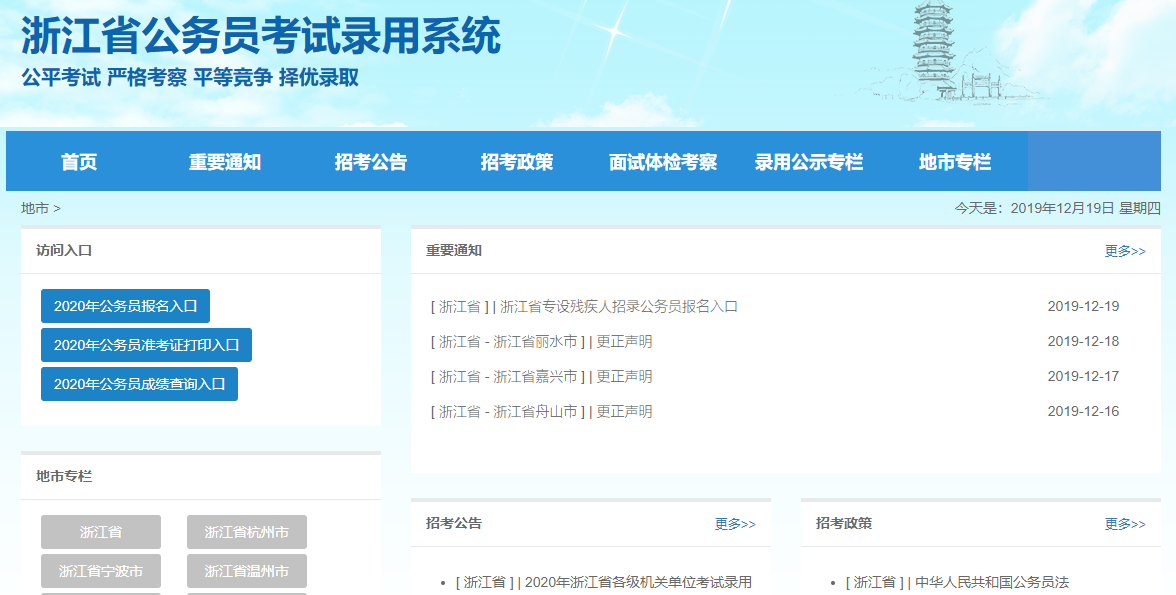
Task: Open the 浙江省专设残疾人招录公务员报名入口 notice
Action: [x=618, y=307]
